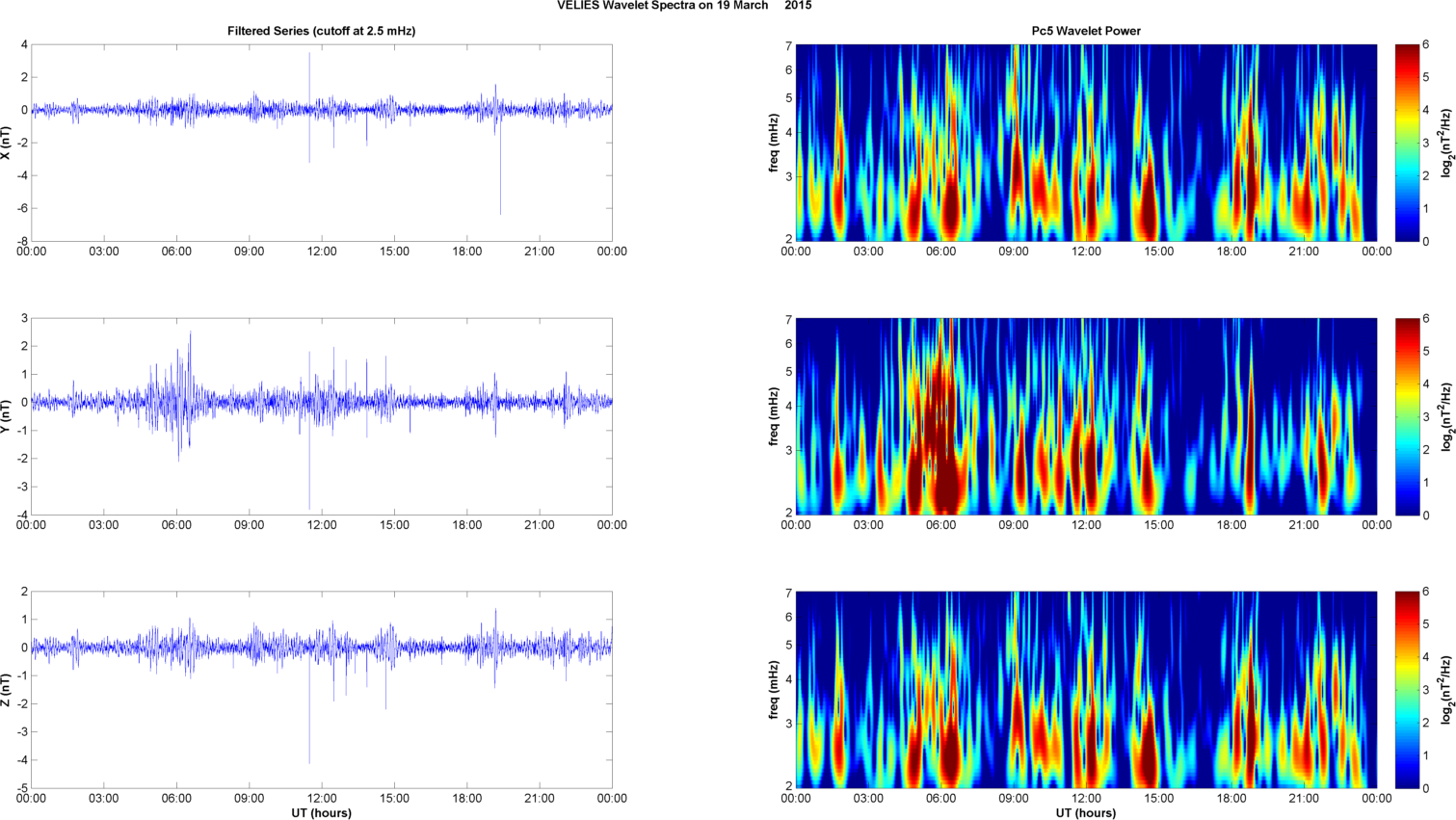Click the '-5' tick on the Z (nT) axis
The image size is (1456, 820).
click(x=22, y=788)
